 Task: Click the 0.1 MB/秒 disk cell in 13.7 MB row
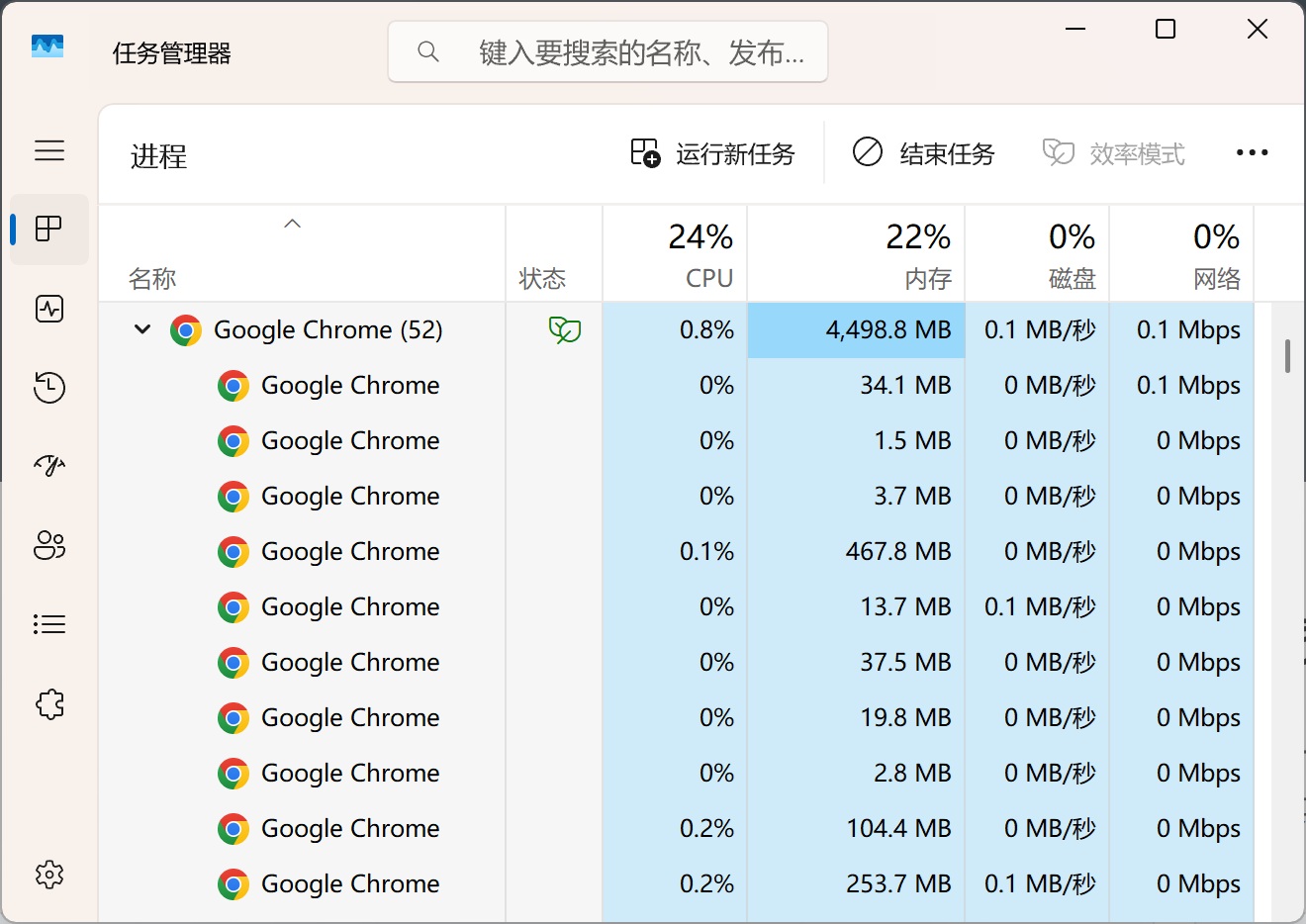[1037, 607]
